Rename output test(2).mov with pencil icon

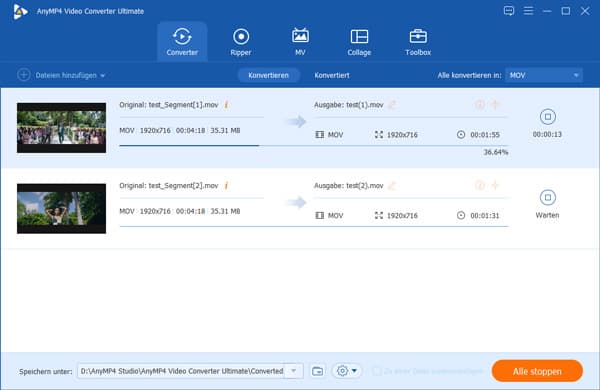[x=392, y=186]
